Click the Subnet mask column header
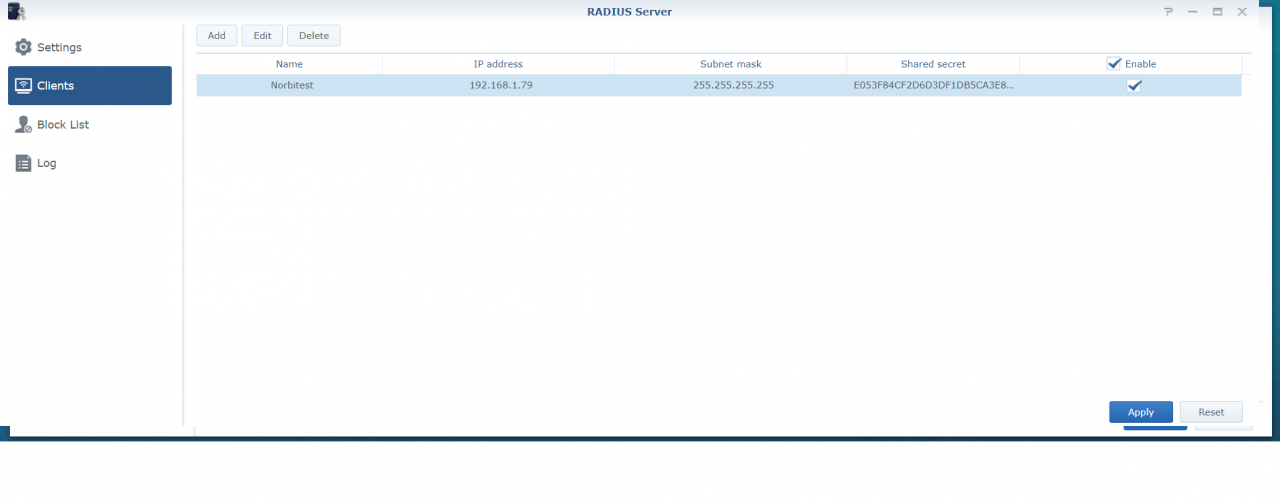 [730, 64]
